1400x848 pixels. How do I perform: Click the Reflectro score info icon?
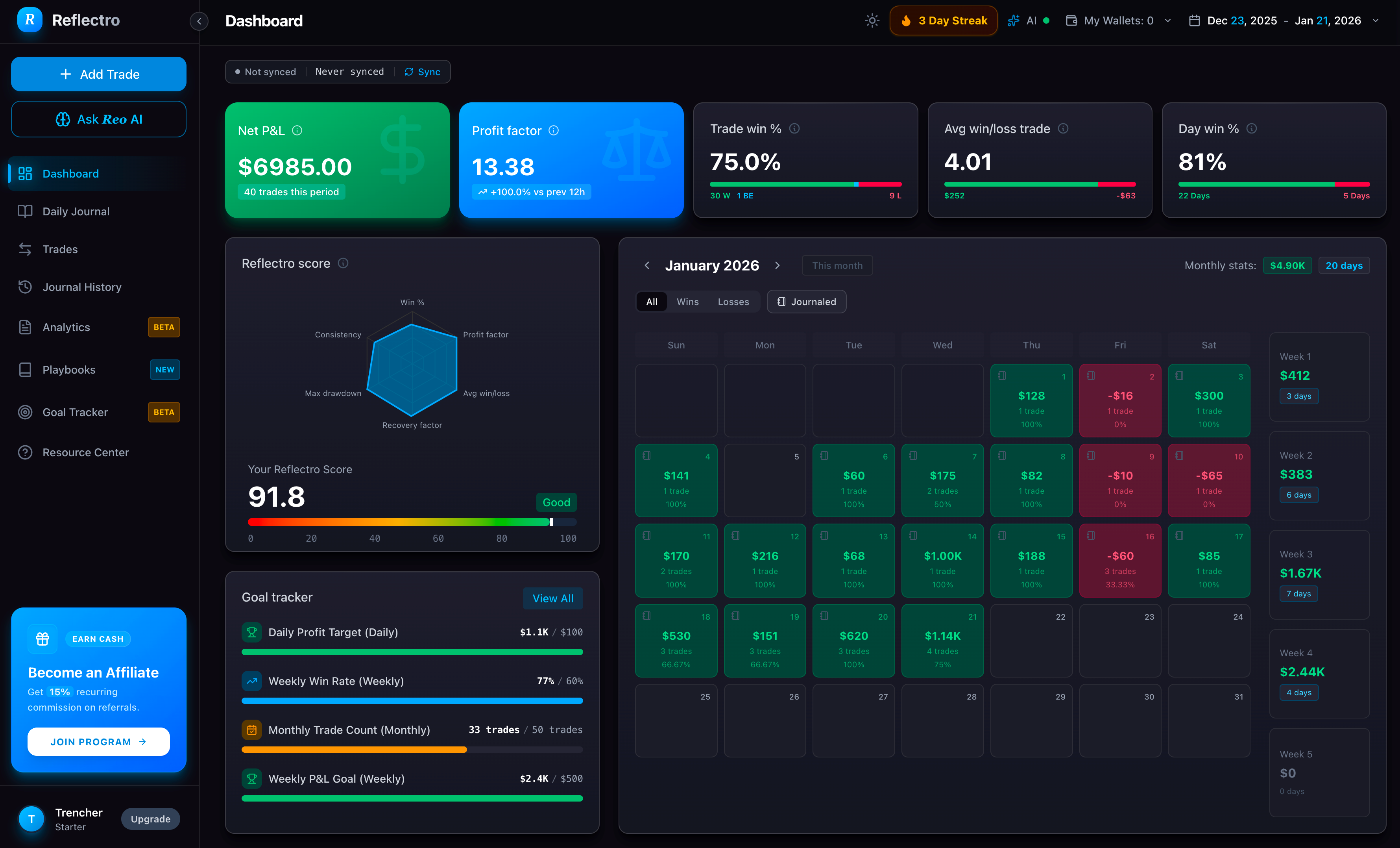pyautogui.click(x=343, y=263)
